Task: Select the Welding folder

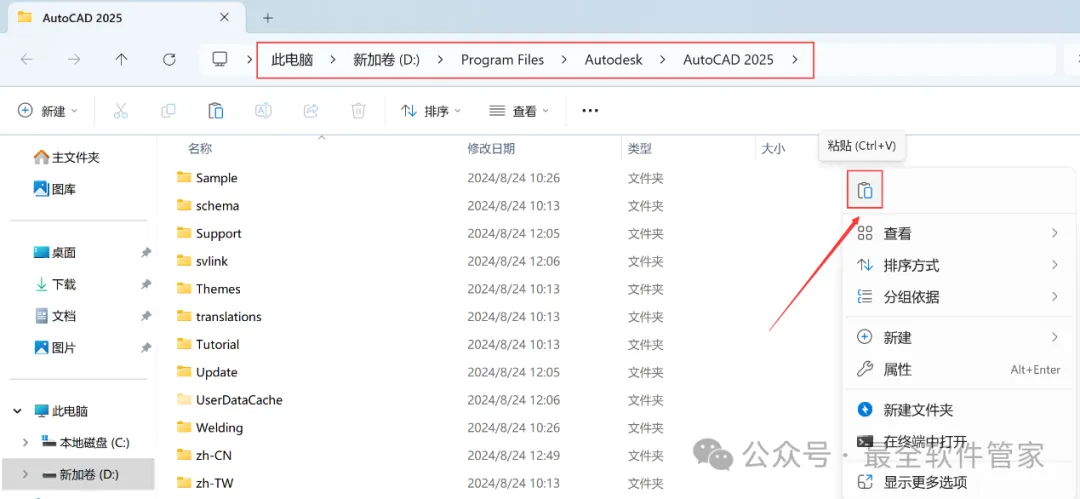Action: [x=210, y=427]
